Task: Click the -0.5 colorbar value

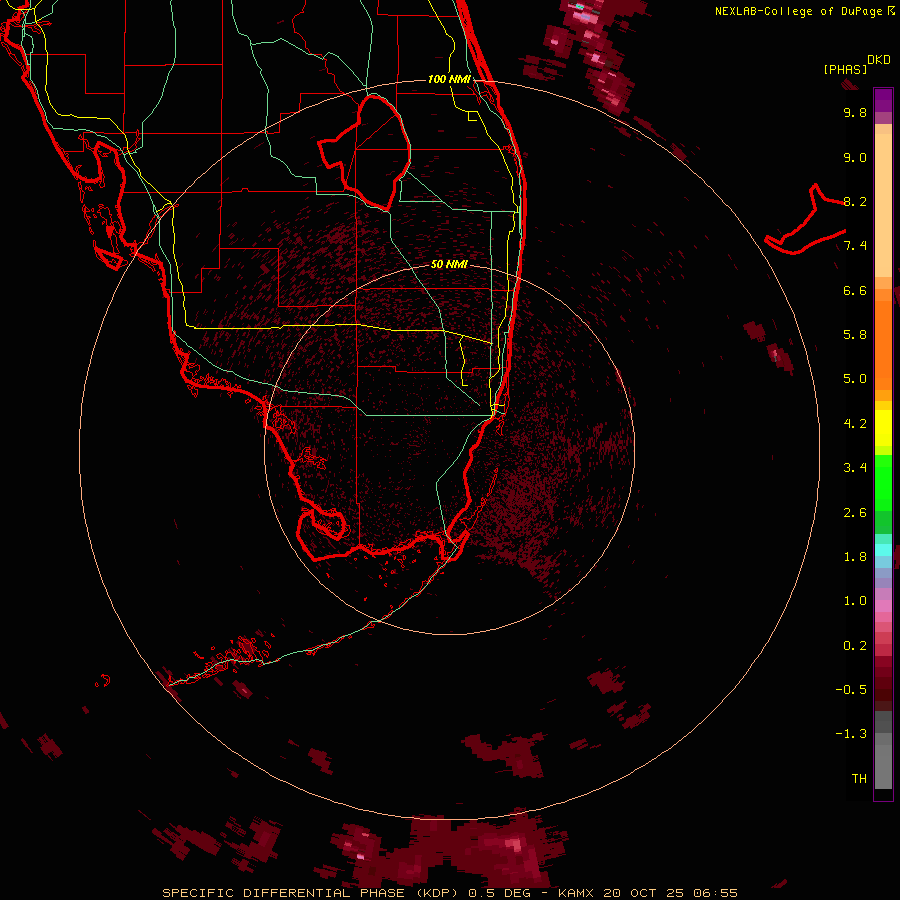Action: click(851, 690)
